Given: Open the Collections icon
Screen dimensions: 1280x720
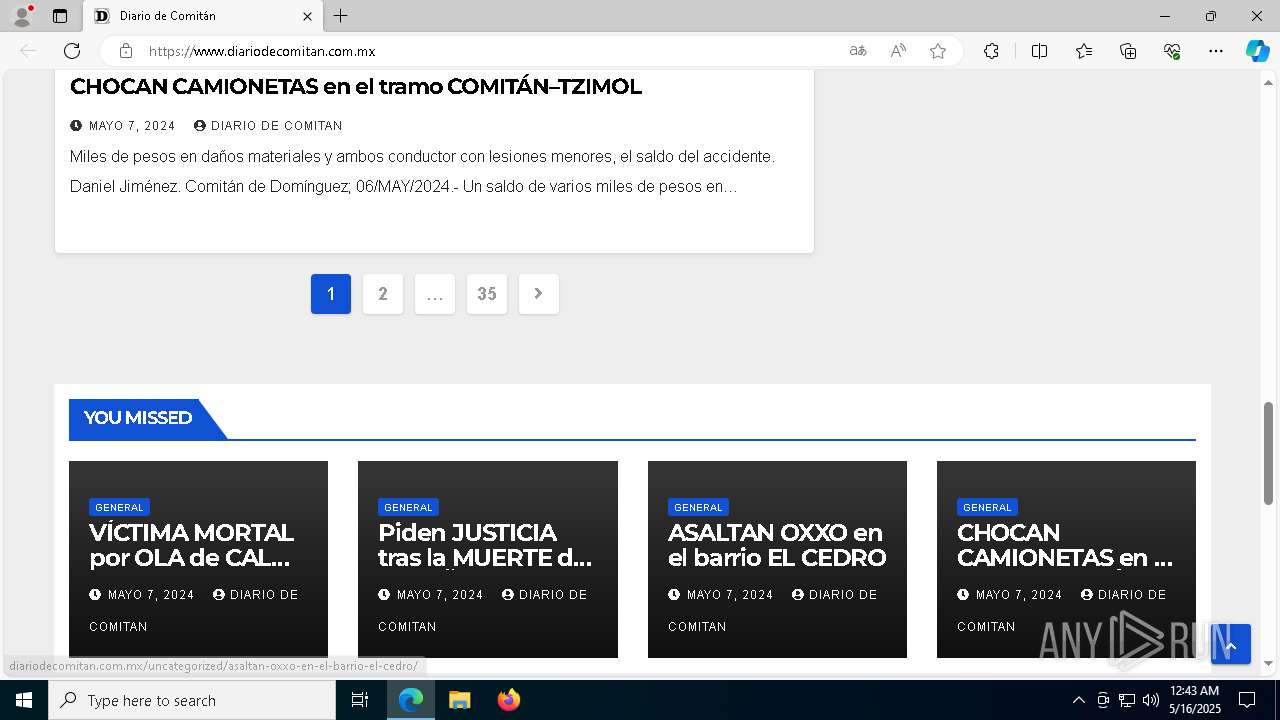Looking at the screenshot, I should coord(1128,51).
